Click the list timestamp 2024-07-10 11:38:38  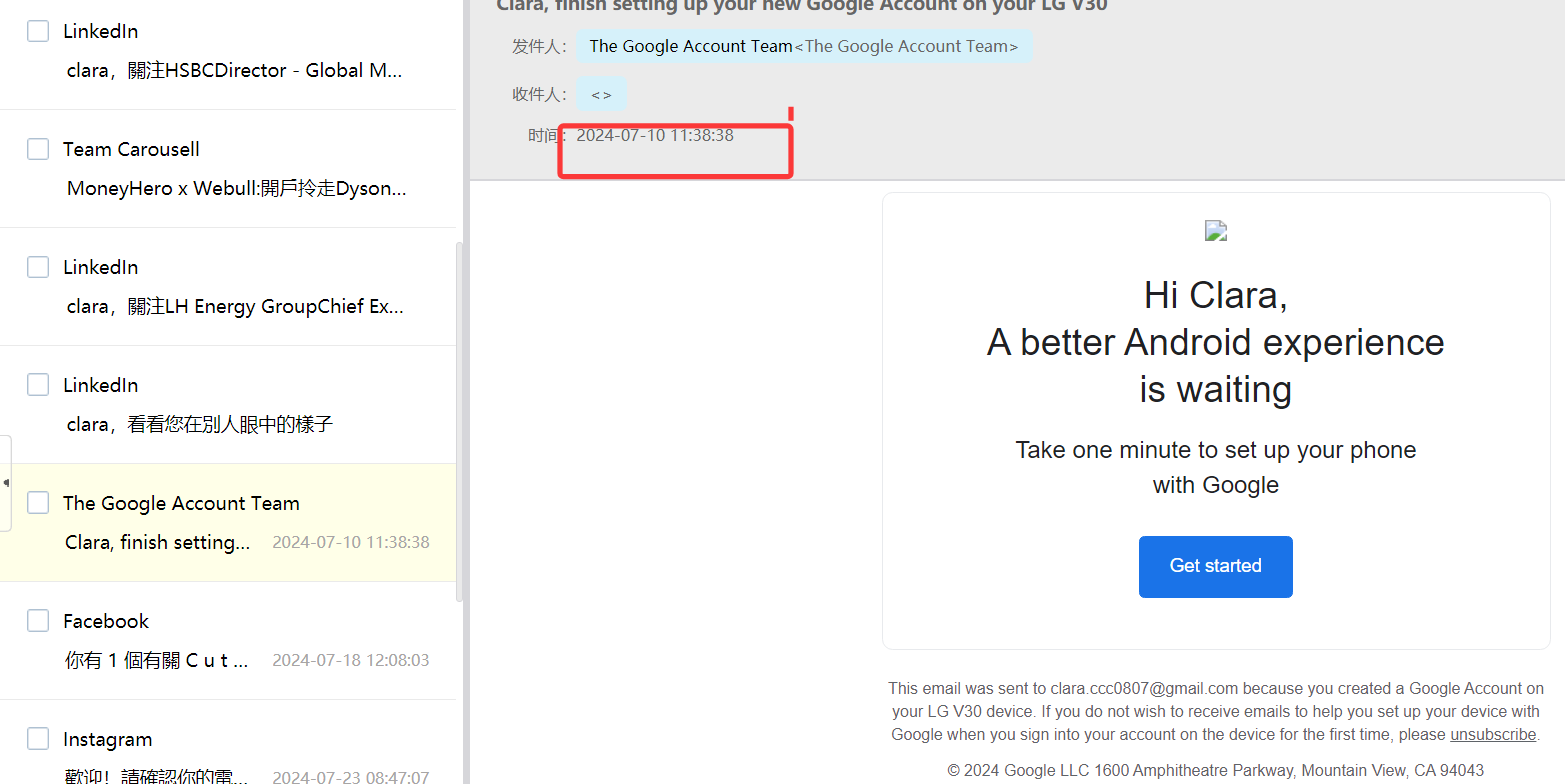[x=351, y=542]
